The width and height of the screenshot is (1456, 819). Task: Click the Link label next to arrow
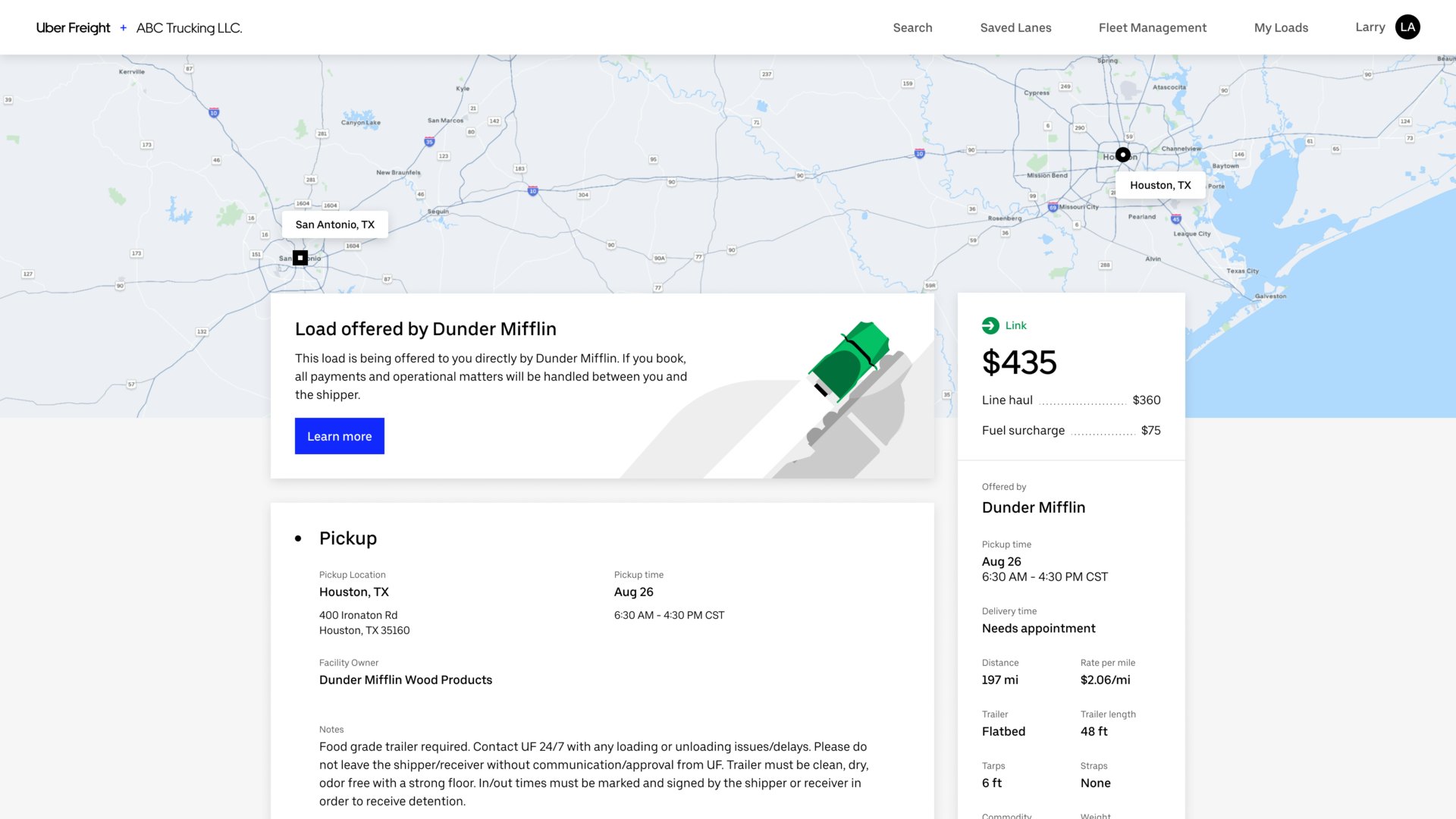1015,325
